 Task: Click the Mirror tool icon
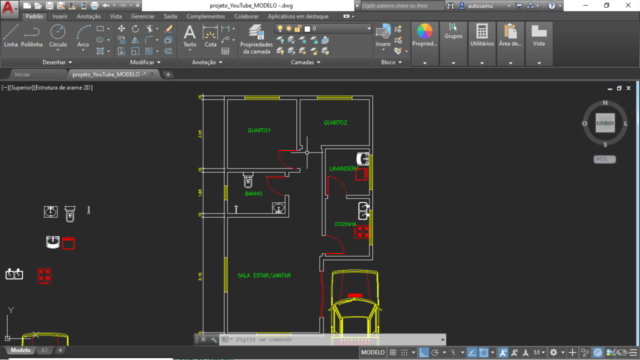[135, 40]
